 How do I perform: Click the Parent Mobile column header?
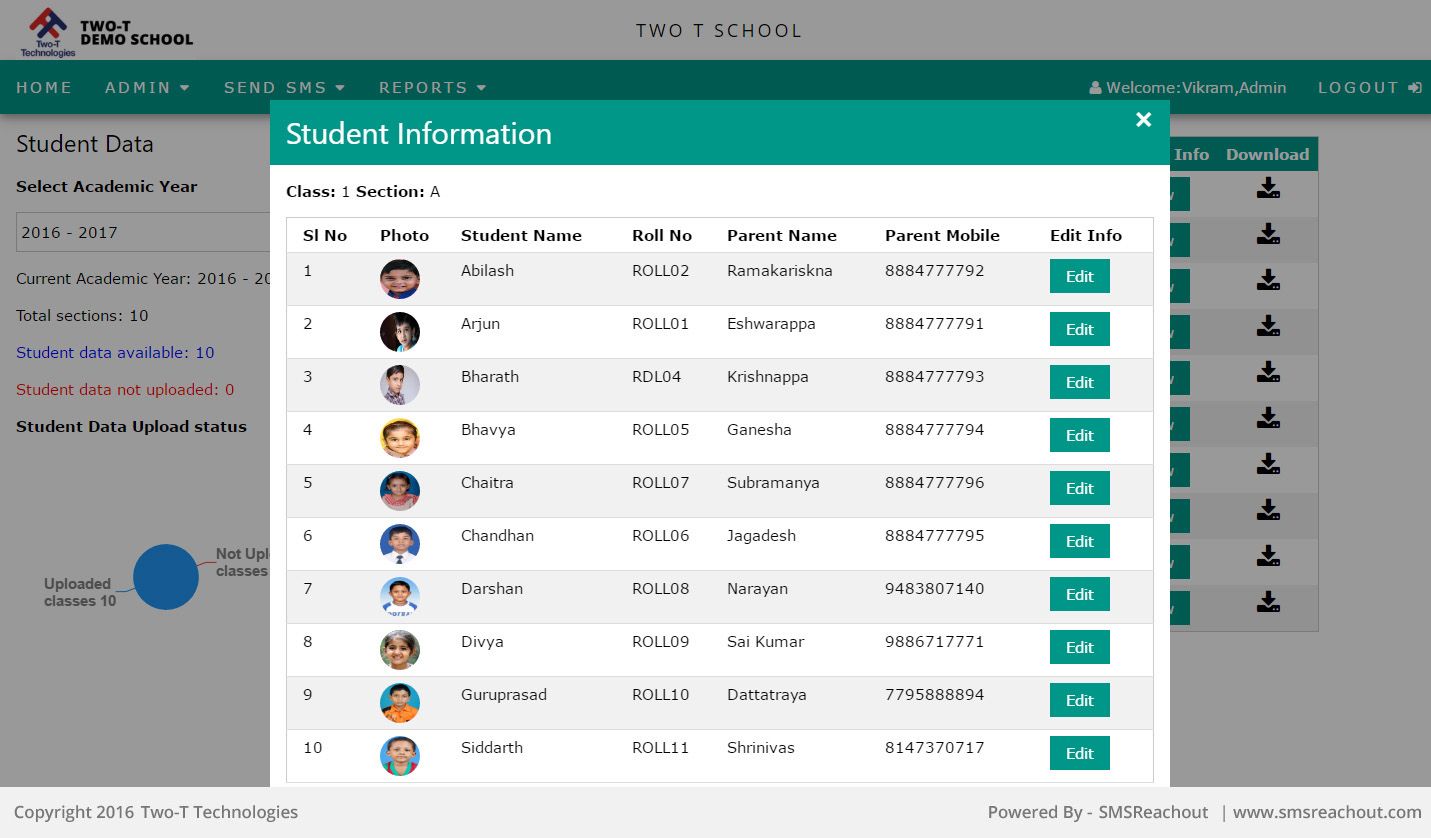click(942, 236)
